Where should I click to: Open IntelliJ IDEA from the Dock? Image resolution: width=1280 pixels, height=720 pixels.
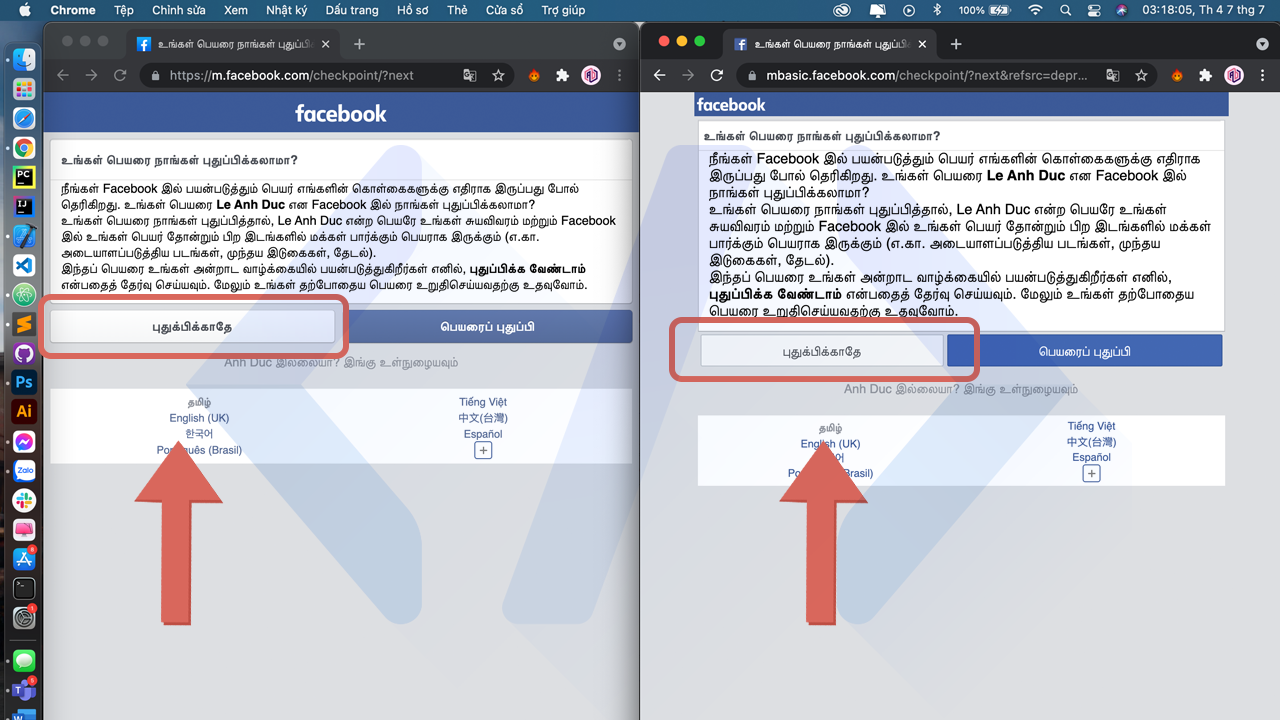click(x=24, y=207)
